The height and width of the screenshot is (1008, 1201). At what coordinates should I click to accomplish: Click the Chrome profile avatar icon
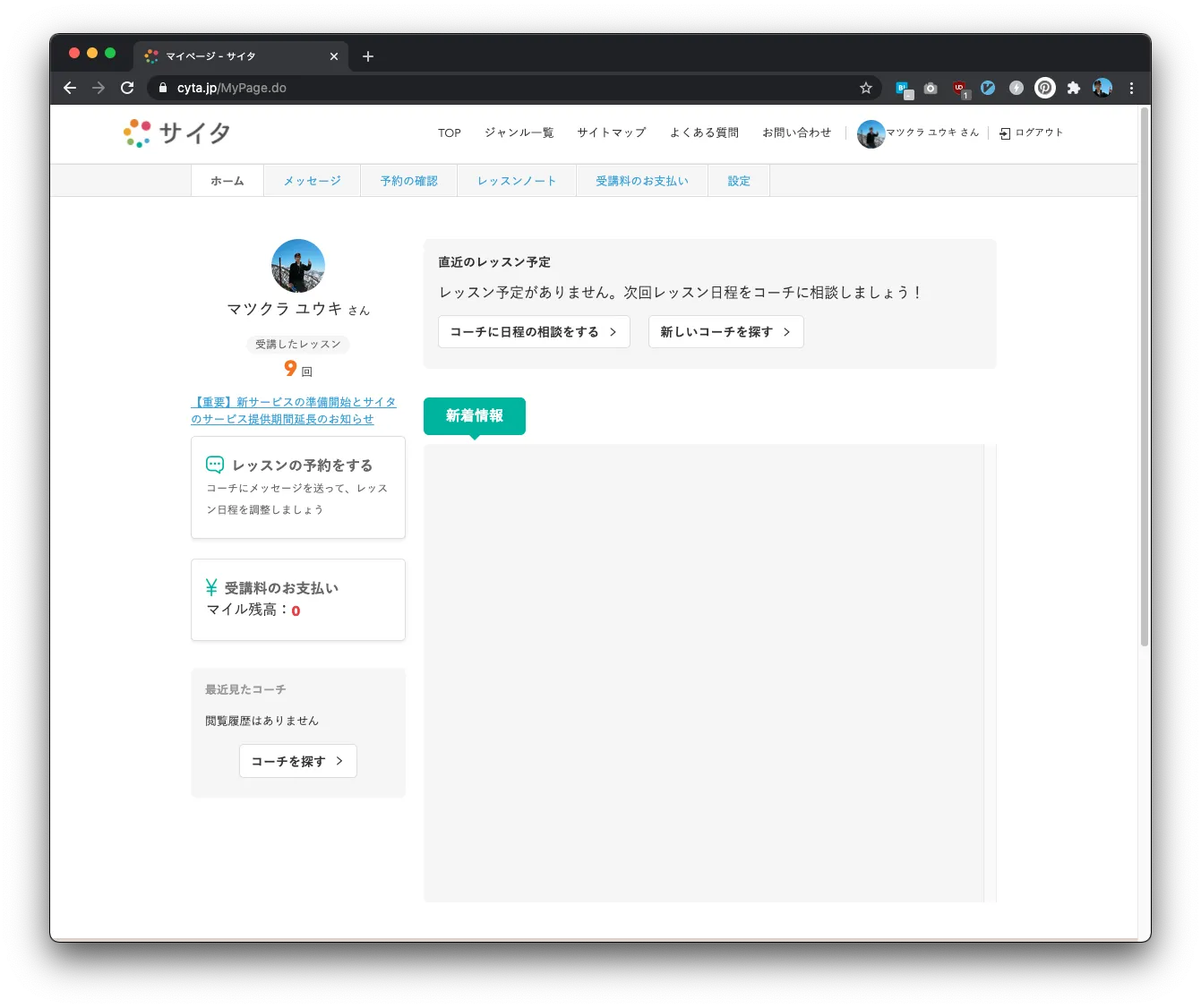point(1102,88)
